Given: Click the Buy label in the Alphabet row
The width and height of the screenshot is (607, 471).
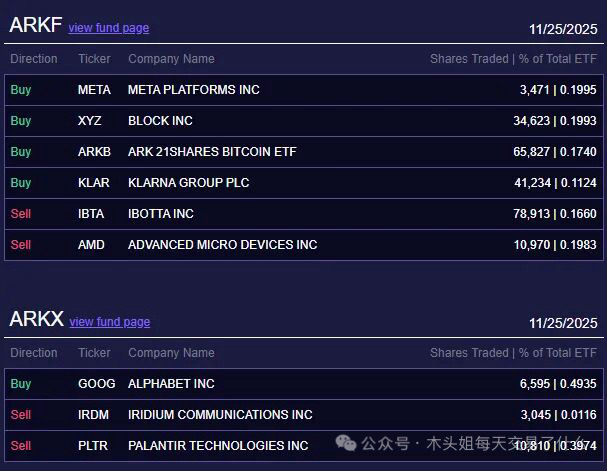Looking at the screenshot, I should coord(20,384).
